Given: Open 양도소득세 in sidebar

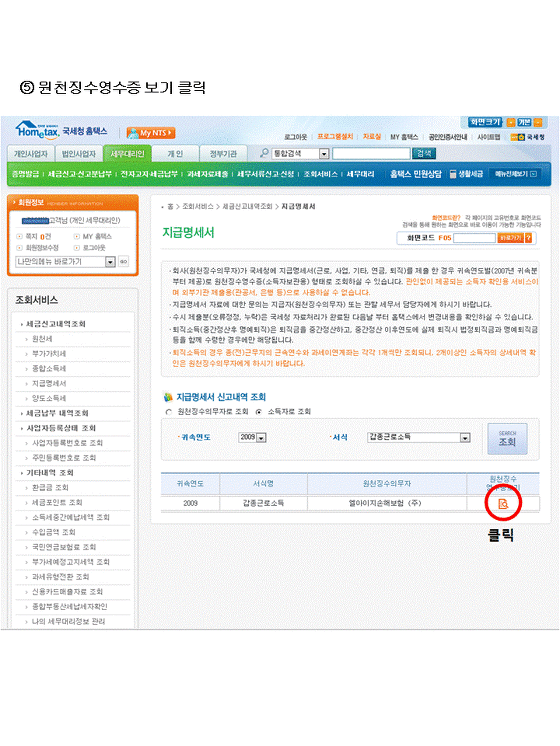Looking at the screenshot, I should pos(49,398).
